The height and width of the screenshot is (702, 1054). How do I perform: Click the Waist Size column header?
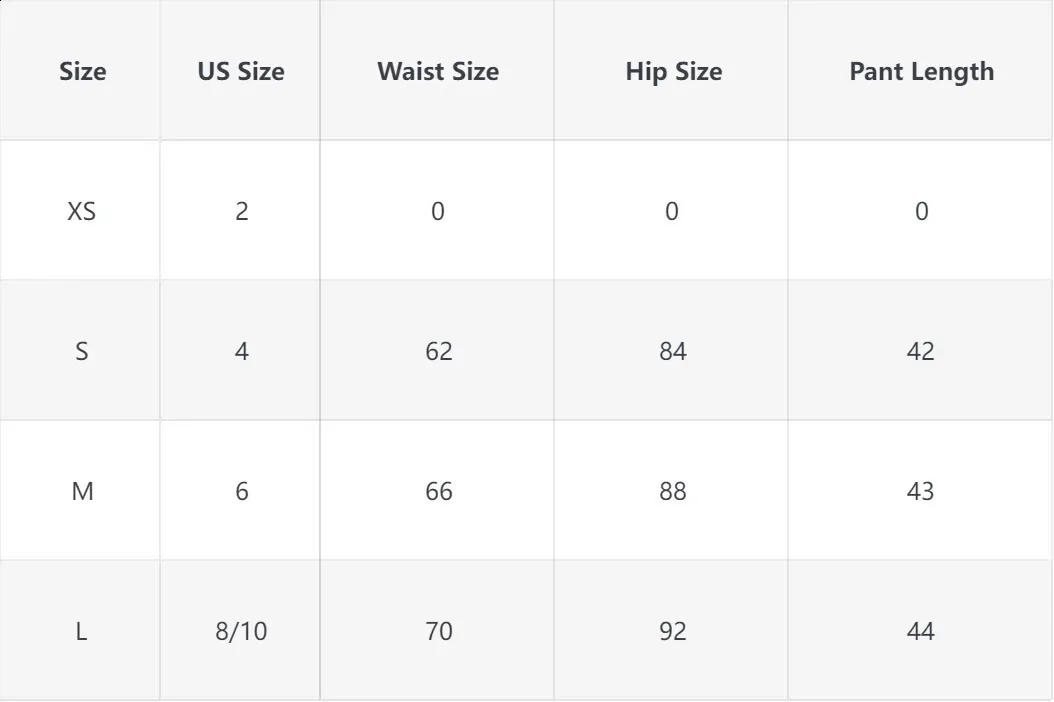click(x=438, y=71)
